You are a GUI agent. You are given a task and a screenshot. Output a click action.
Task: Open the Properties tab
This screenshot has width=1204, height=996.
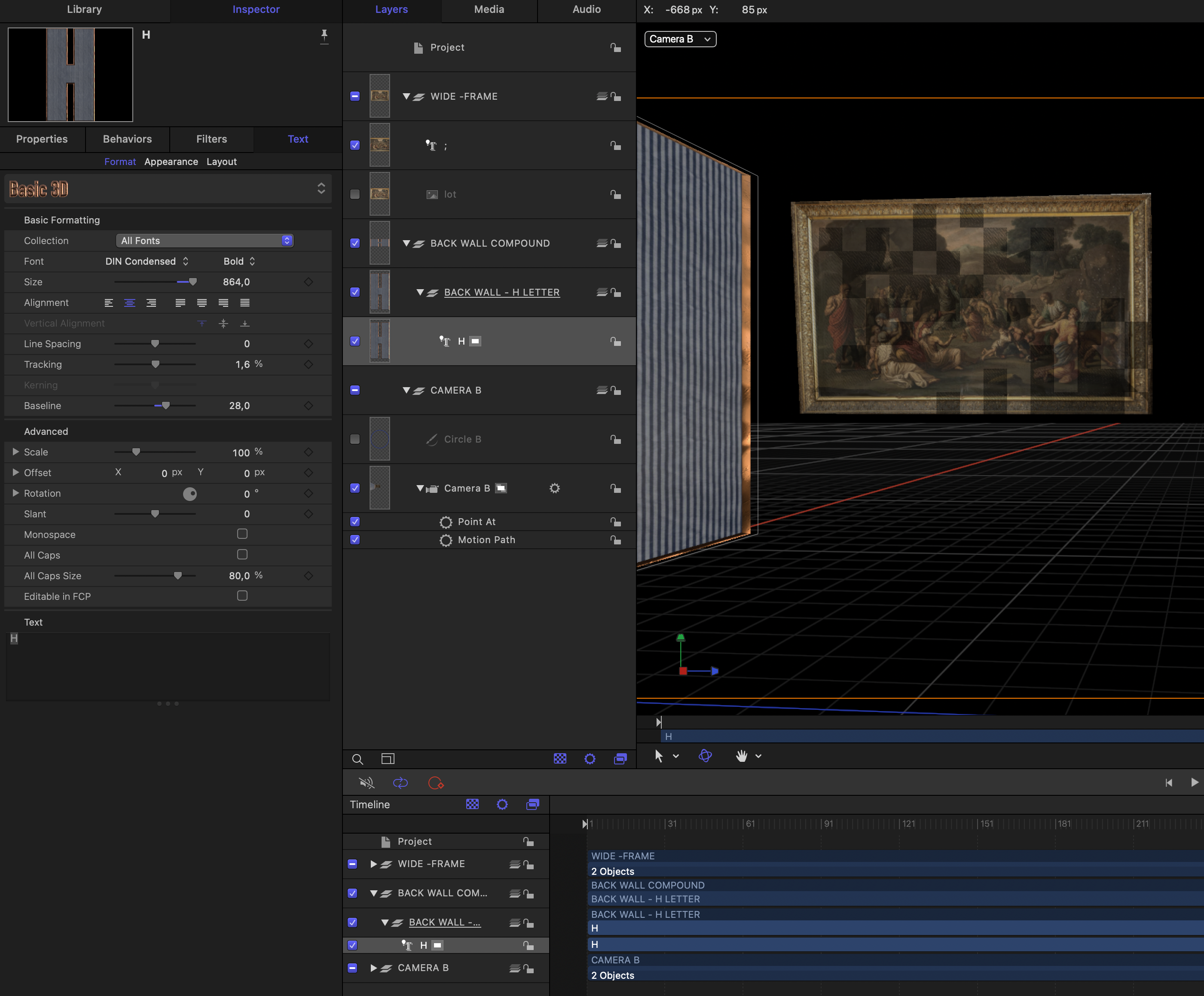pos(42,139)
